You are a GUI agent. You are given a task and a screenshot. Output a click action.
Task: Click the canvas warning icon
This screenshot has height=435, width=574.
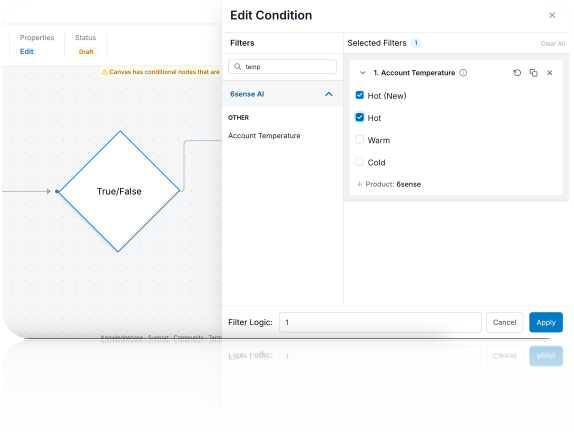point(104,72)
